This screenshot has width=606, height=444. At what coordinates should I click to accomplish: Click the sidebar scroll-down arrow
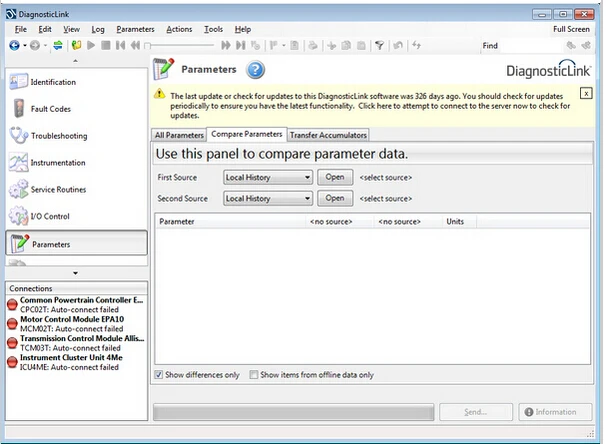pos(75,273)
